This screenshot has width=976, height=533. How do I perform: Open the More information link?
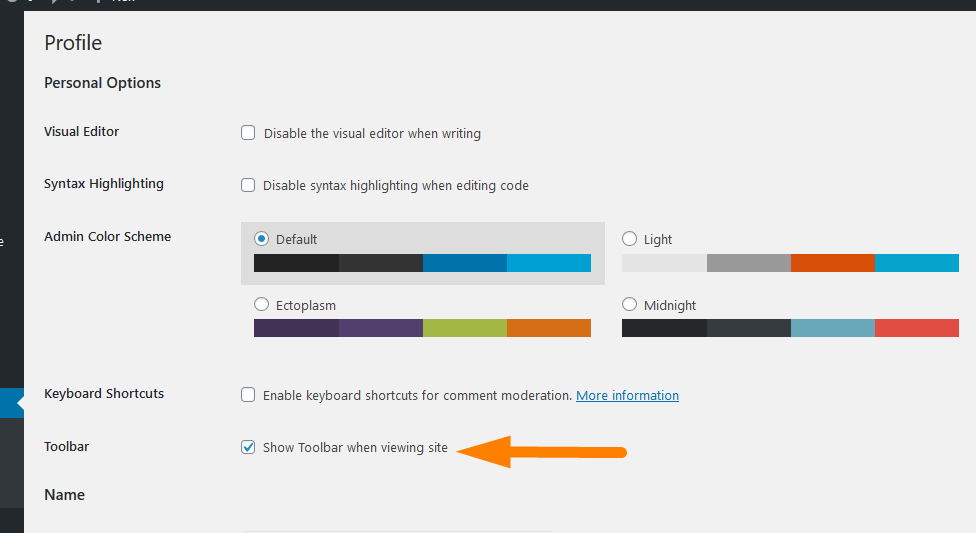pos(627,395)
